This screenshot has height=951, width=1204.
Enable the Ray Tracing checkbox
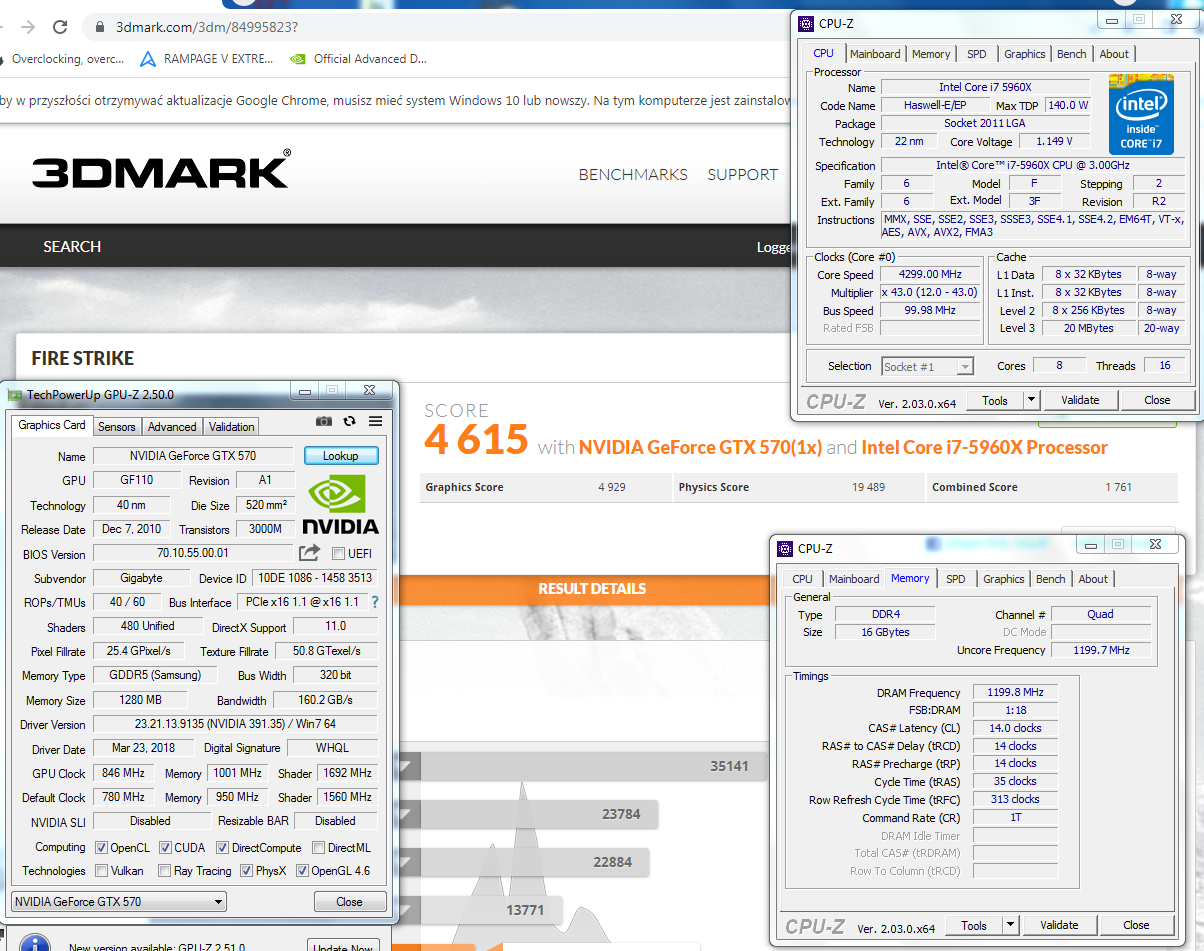(x=165, y=871)
